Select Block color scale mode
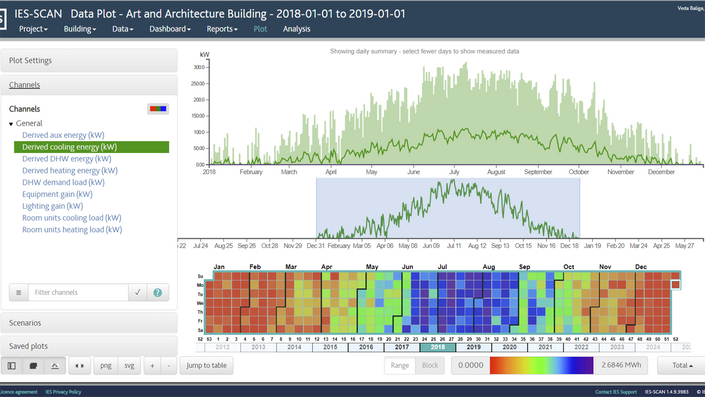Screen dimensions: 705x397 tap(430, 366)
